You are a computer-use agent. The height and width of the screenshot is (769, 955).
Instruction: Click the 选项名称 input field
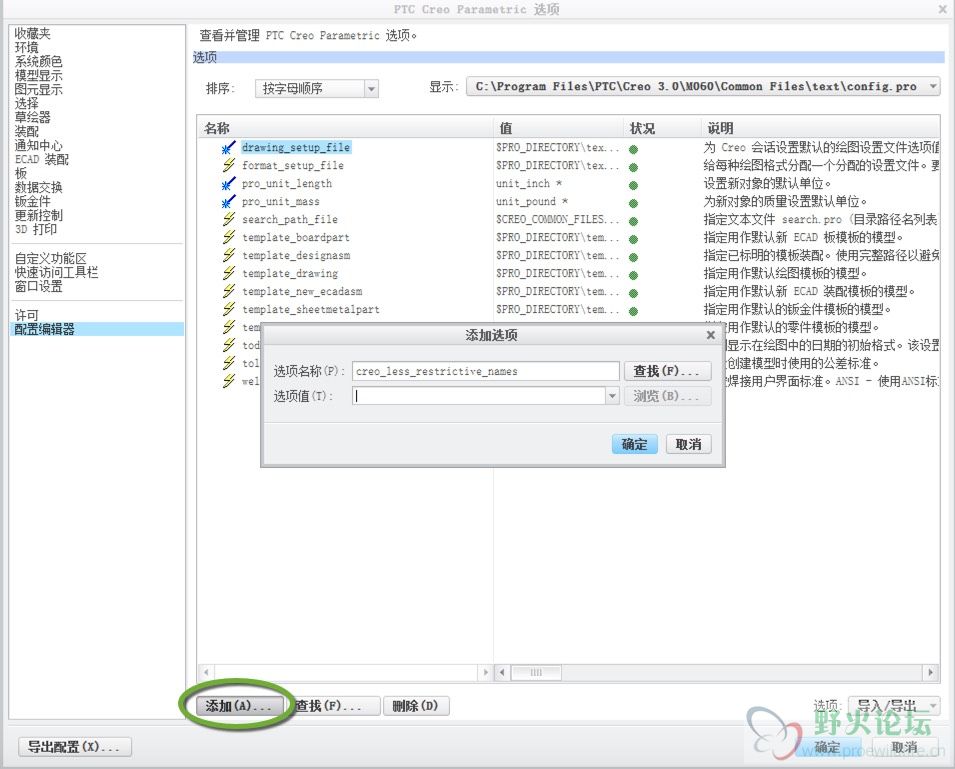point(485,371)
